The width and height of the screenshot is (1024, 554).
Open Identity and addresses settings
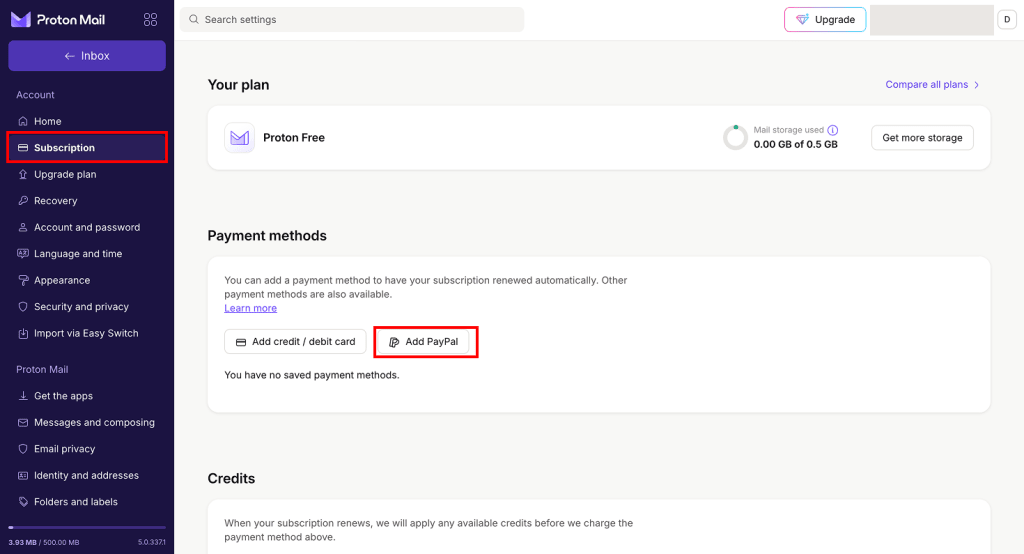click(x=87, y=476)
